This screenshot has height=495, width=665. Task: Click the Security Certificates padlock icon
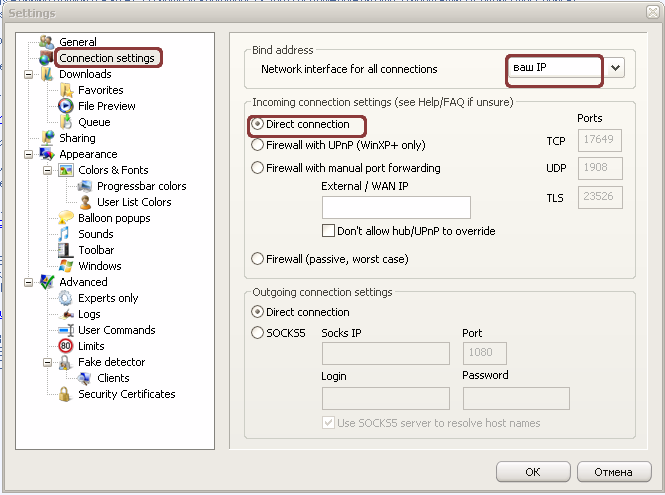[66, 394]
